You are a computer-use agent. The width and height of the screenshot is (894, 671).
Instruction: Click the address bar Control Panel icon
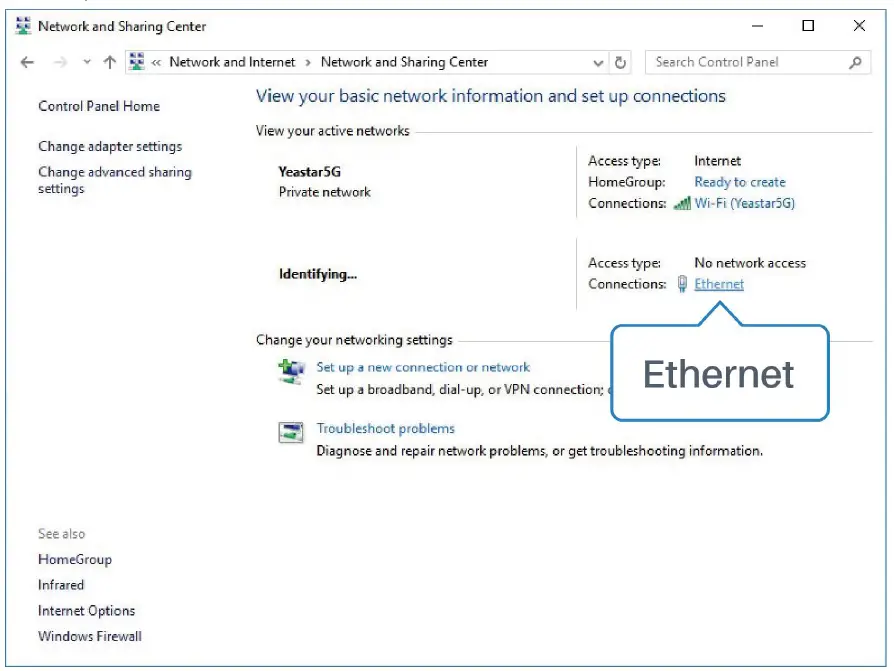pyautogui.click(x=137, y=62)
